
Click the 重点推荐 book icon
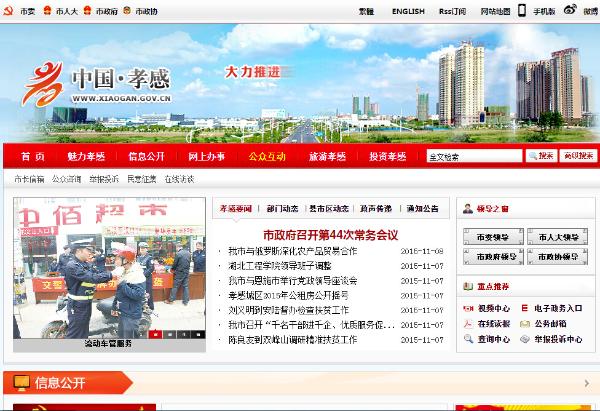468,286
